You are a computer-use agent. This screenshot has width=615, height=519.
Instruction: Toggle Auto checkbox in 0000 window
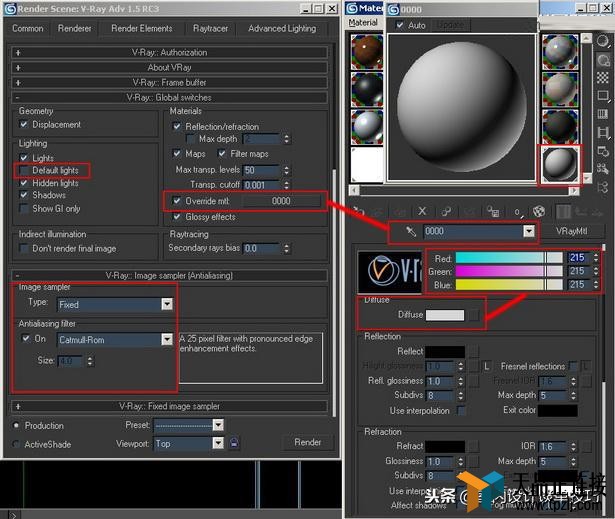[399, 25]
